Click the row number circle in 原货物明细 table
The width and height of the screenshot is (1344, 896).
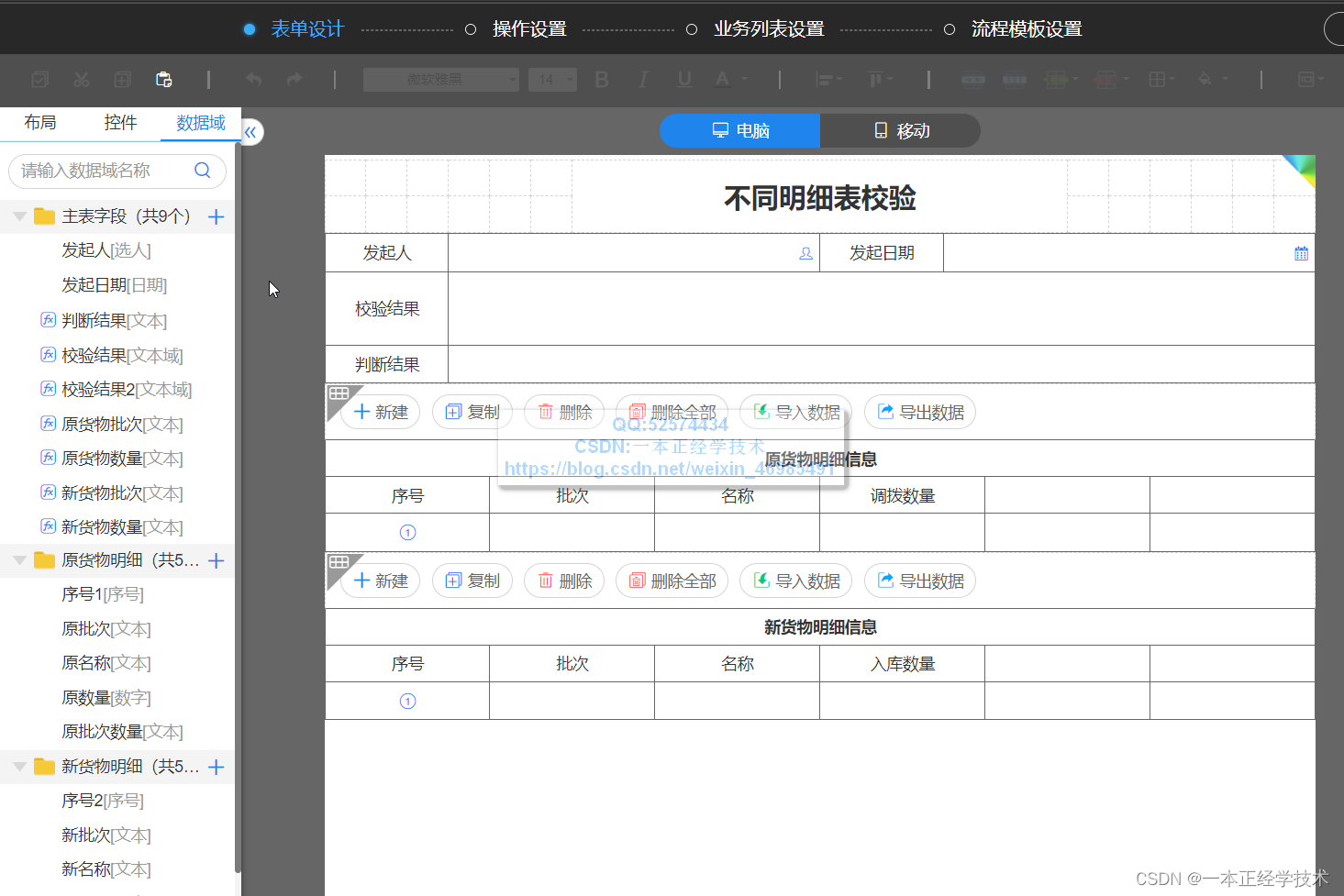(408, 533)
